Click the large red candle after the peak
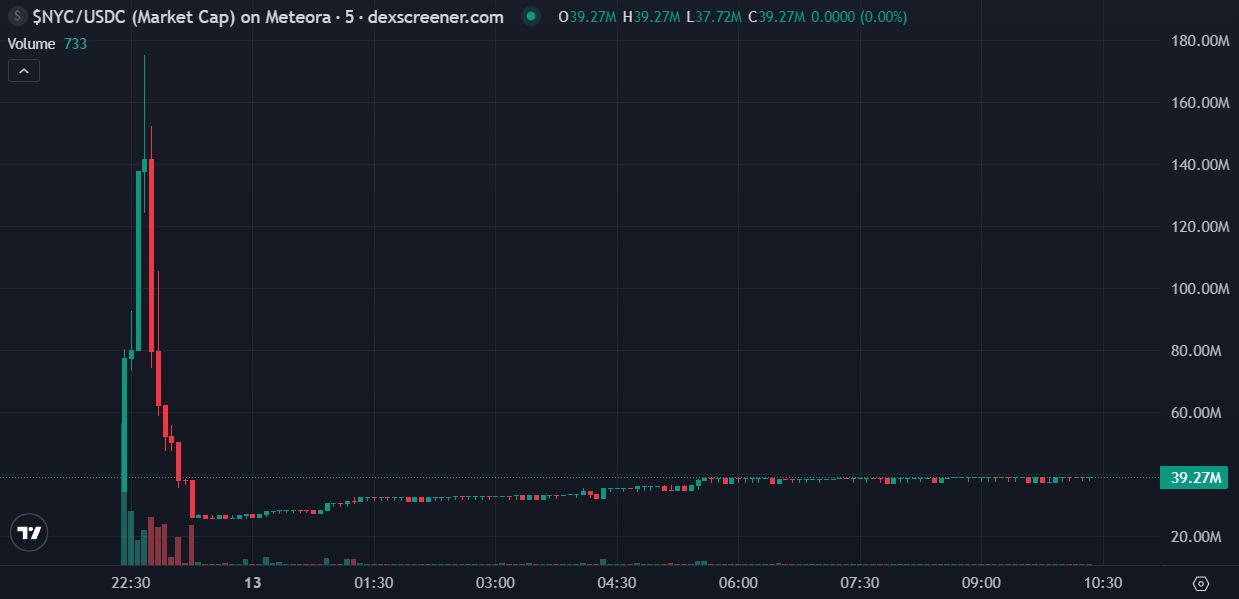The width and height of the screenshot is (1239, 599). [151, 255]
